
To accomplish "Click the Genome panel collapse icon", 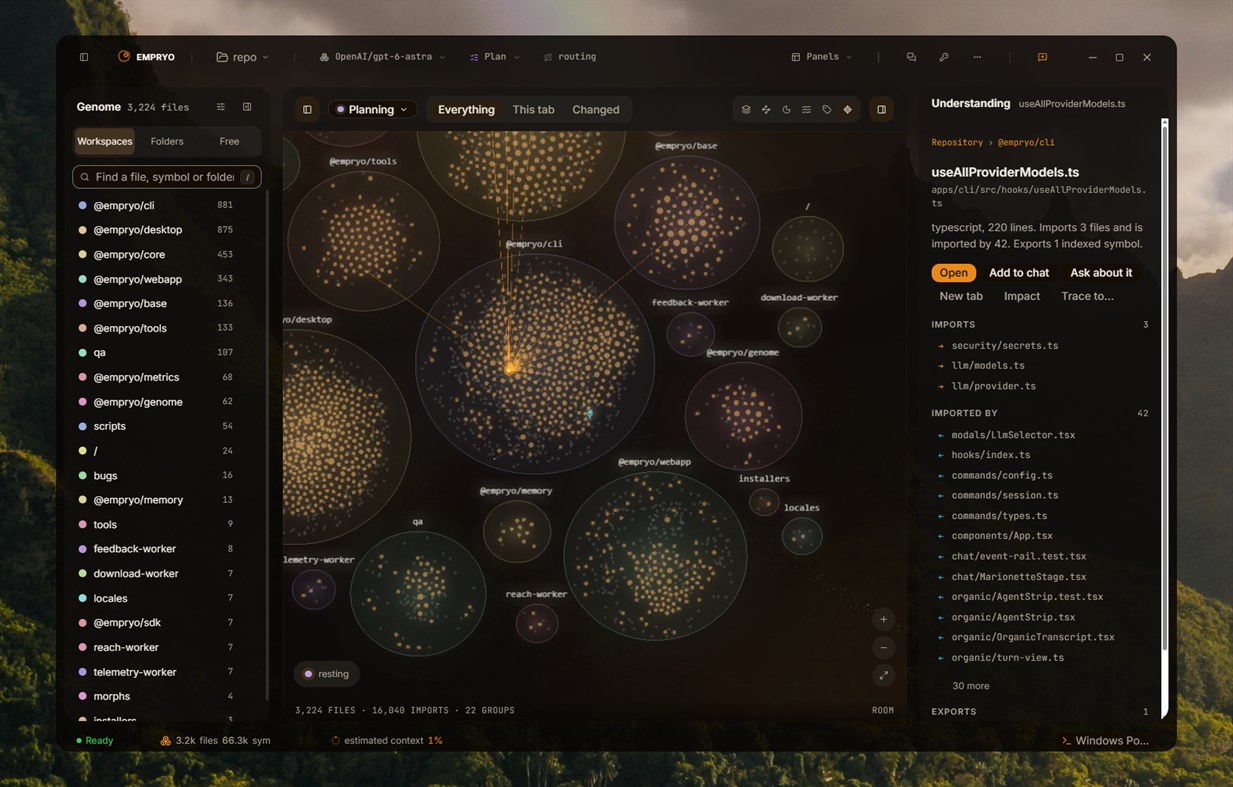I will pos(247,107).
